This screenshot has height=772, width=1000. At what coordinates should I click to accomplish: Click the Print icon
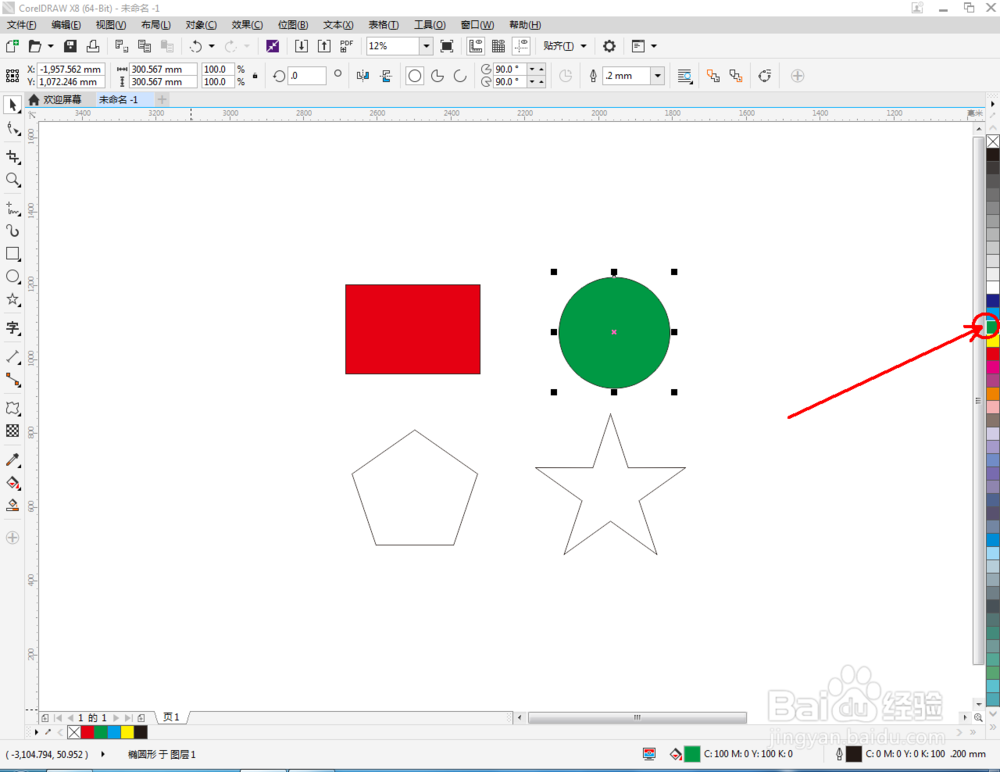pos(93,46)
